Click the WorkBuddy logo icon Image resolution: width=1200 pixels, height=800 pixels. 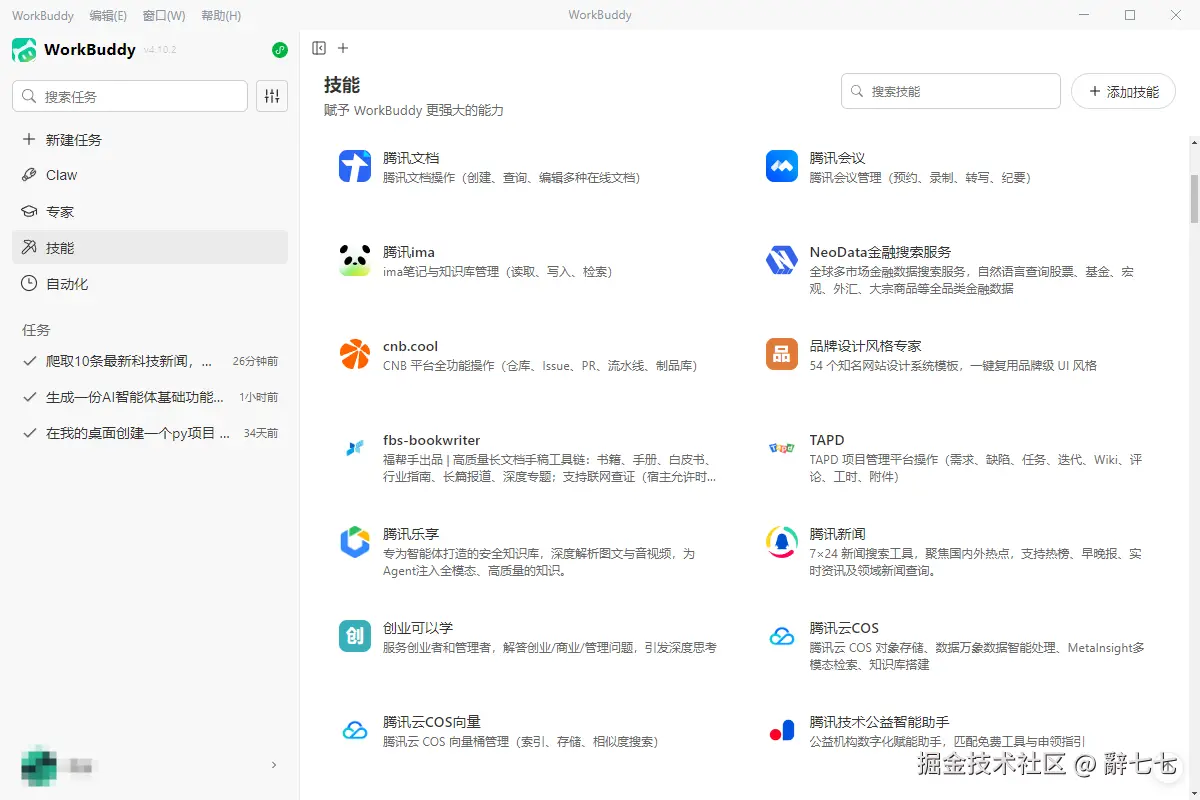[24, 50]
